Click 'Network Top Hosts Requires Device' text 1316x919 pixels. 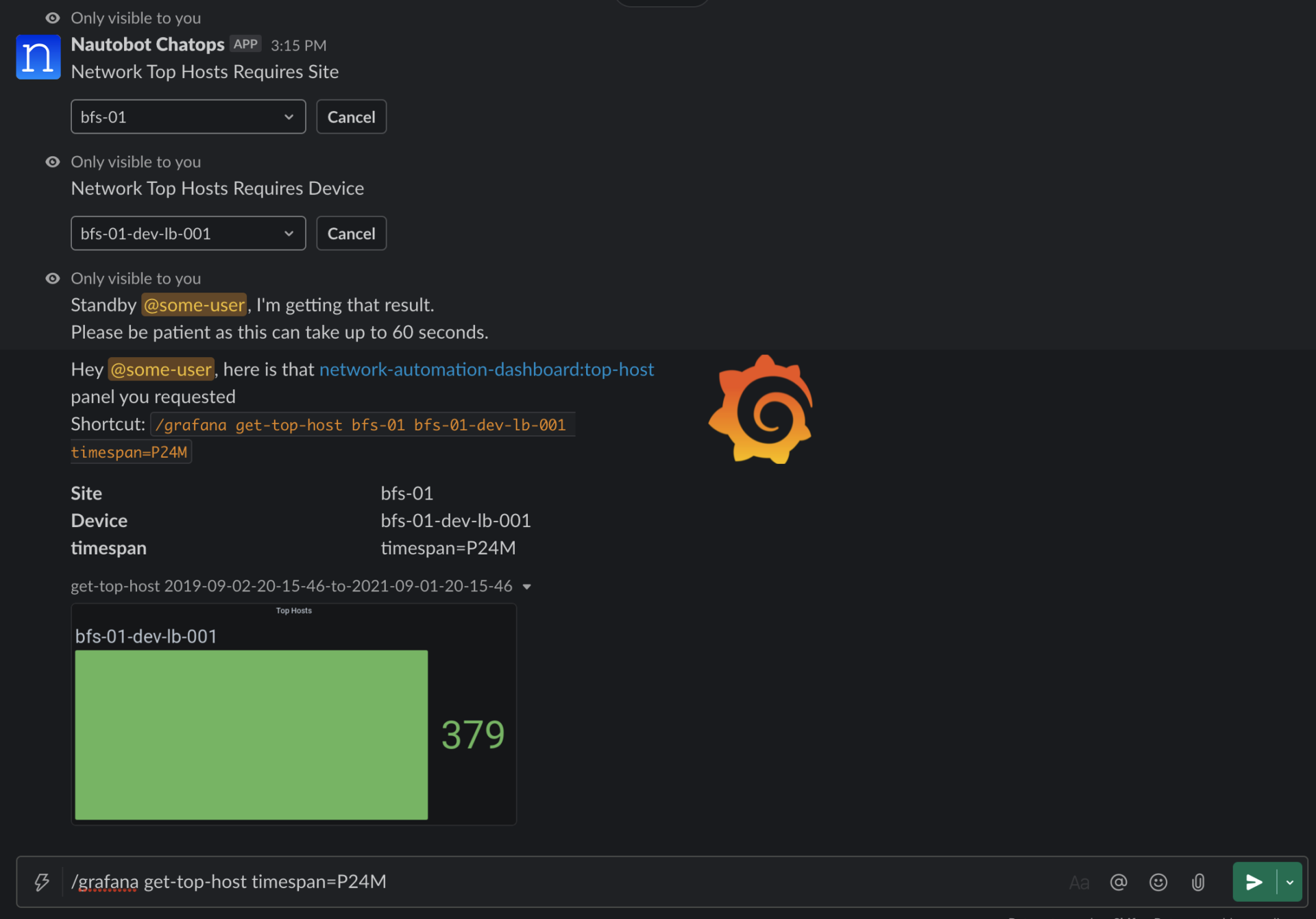click(x=217, y=188)
